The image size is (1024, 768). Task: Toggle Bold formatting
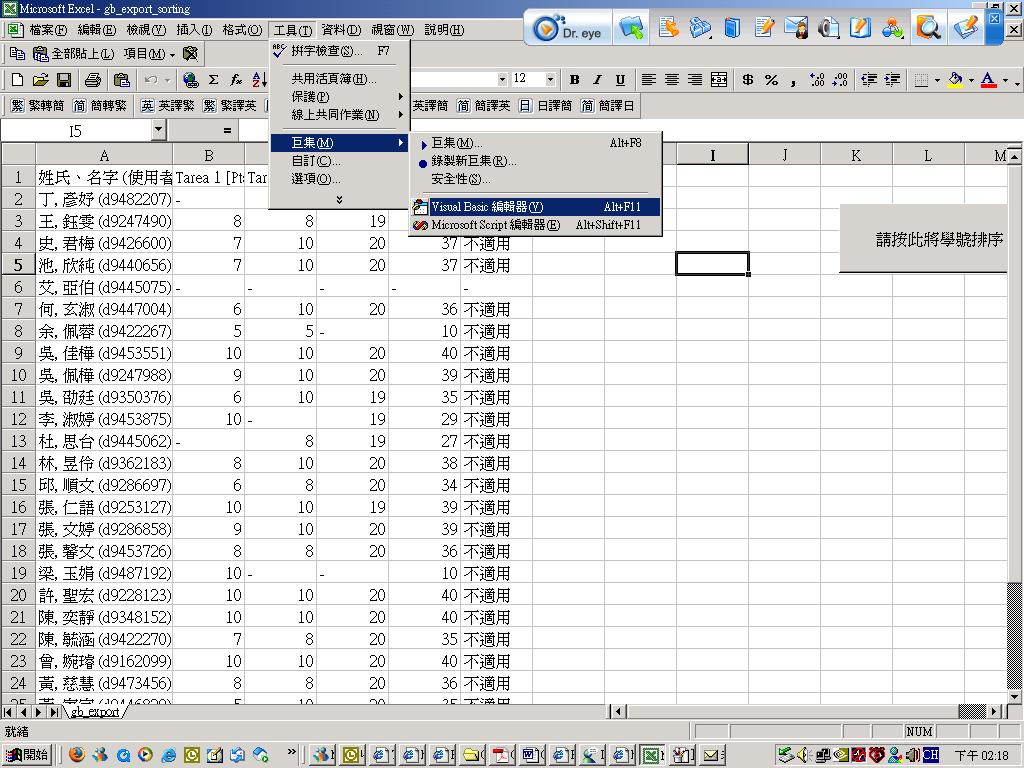point(574,80)
